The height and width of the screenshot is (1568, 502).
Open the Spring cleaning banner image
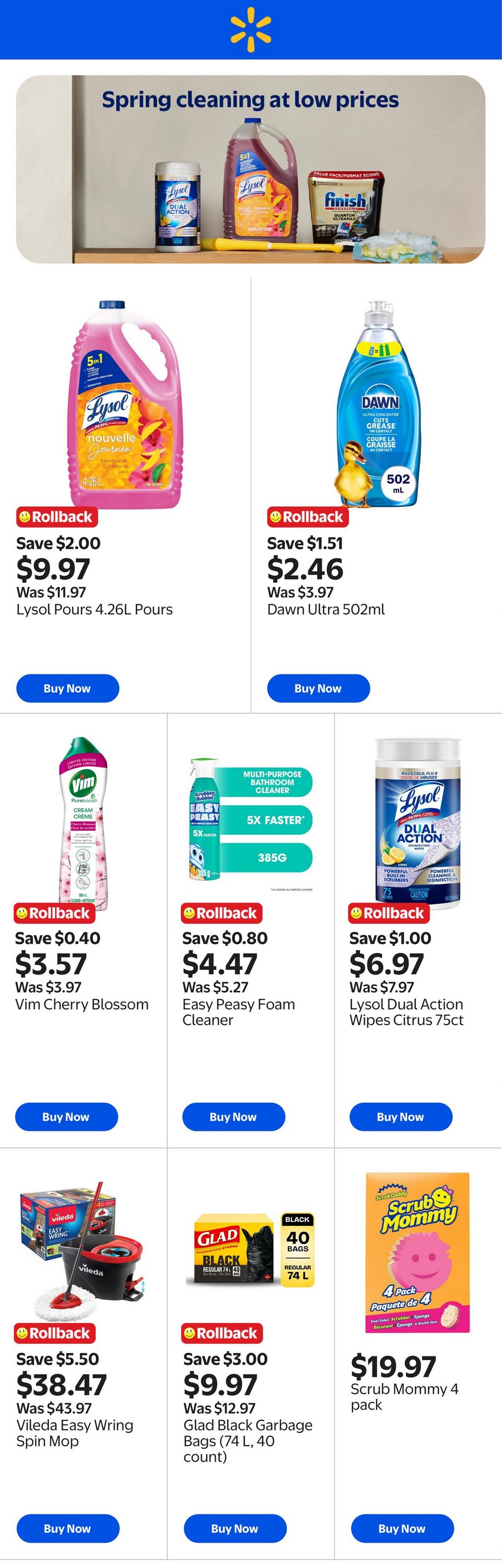250,169
